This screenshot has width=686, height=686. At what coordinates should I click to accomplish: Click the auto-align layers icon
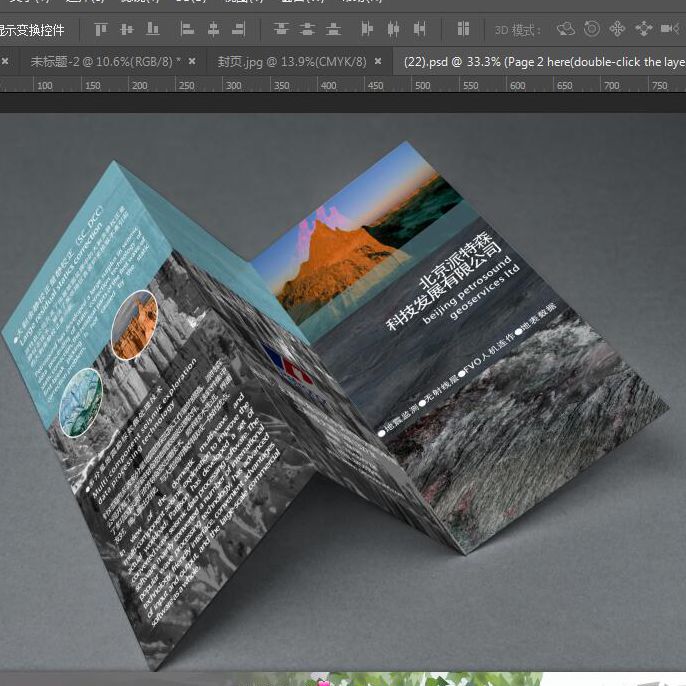[463, 29]
